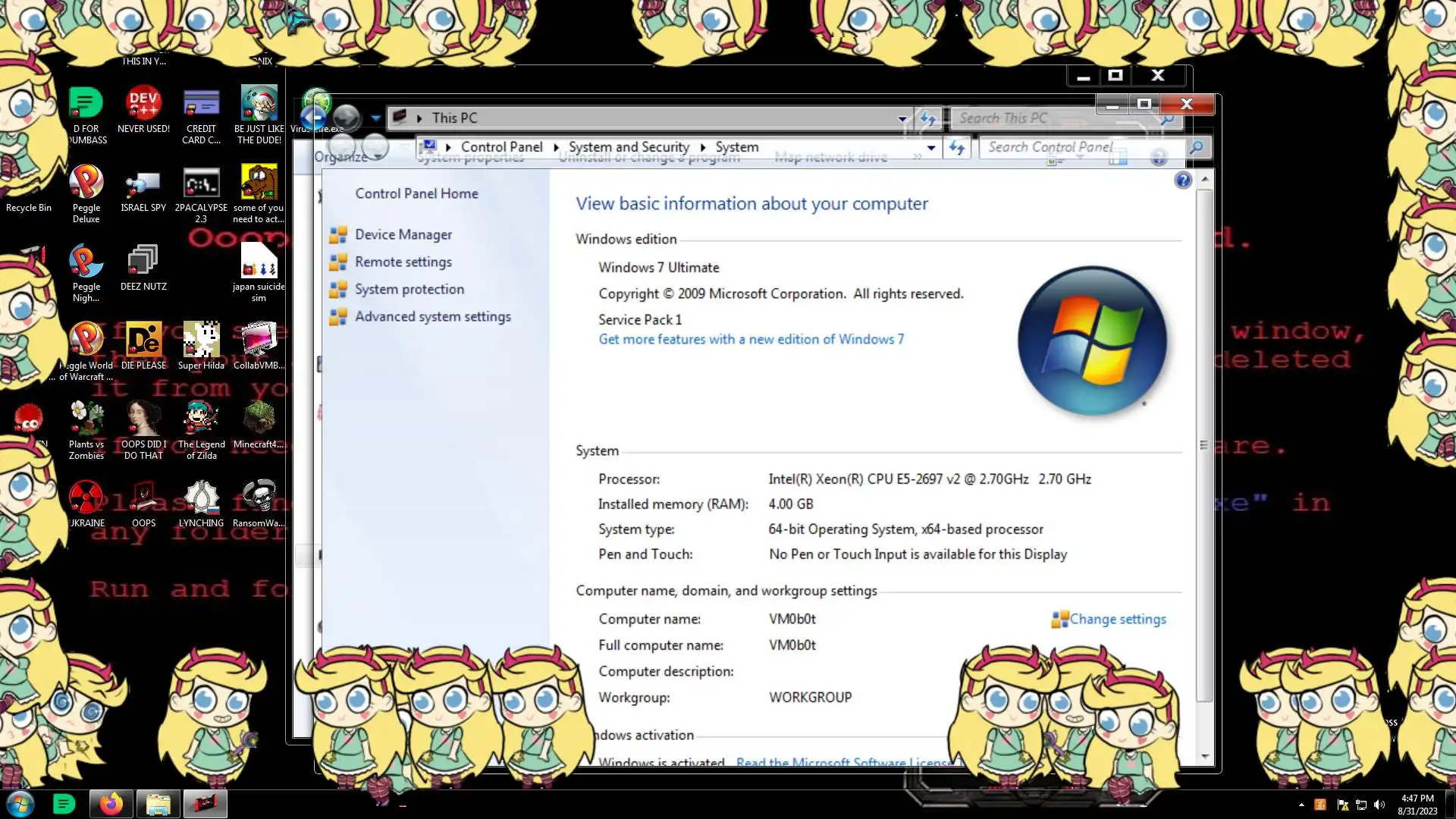
Task: Click the Control Panel refresh icon
Action: (x=957, y=148)
